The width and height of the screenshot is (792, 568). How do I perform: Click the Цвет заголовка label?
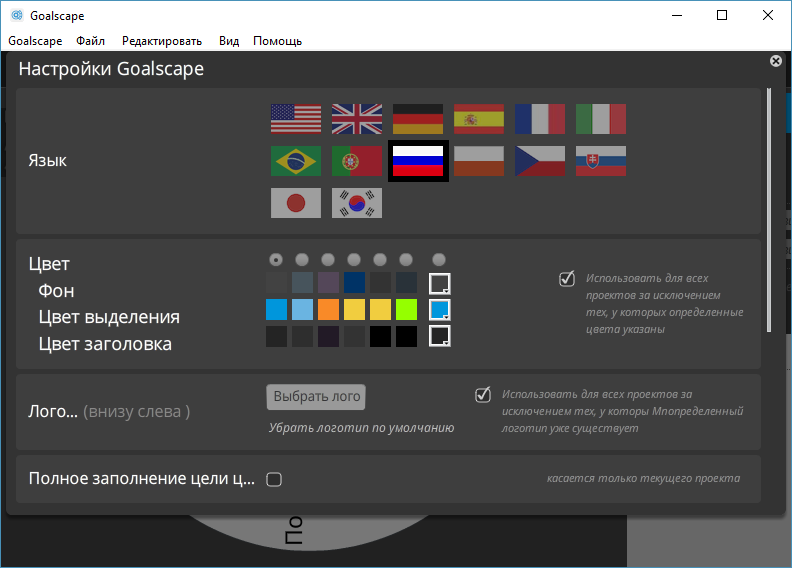click(105, 344)
